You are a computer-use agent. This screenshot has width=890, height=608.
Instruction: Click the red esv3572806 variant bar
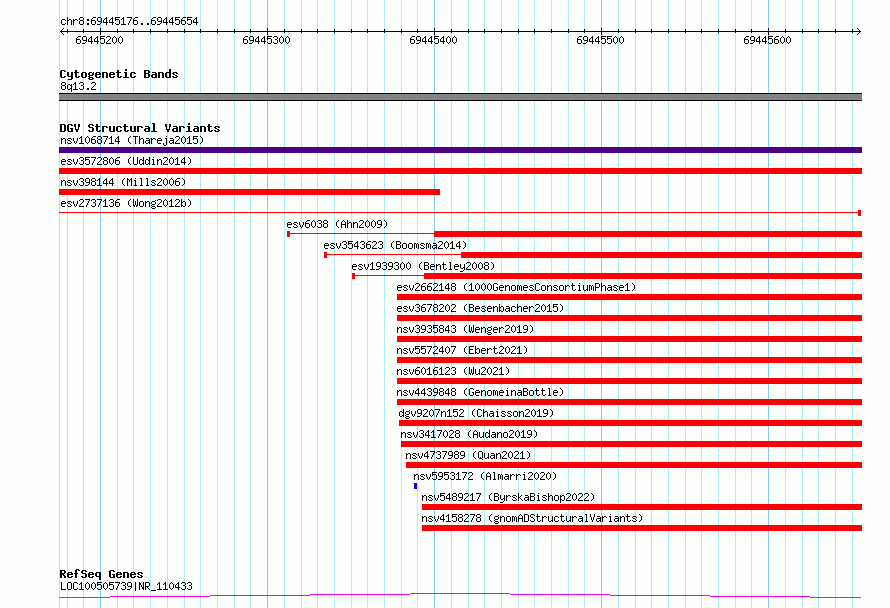[x=460, y=171]
